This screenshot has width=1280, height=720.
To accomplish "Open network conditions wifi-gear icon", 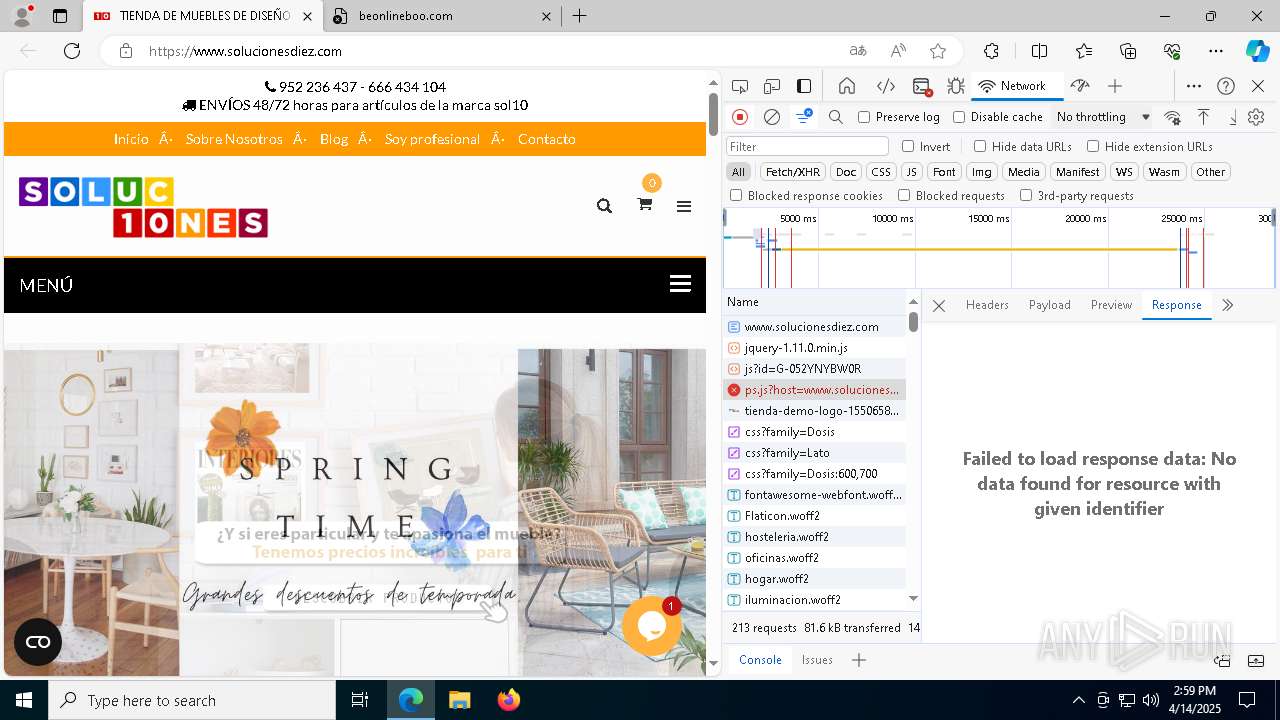I will coord(1173,117).
